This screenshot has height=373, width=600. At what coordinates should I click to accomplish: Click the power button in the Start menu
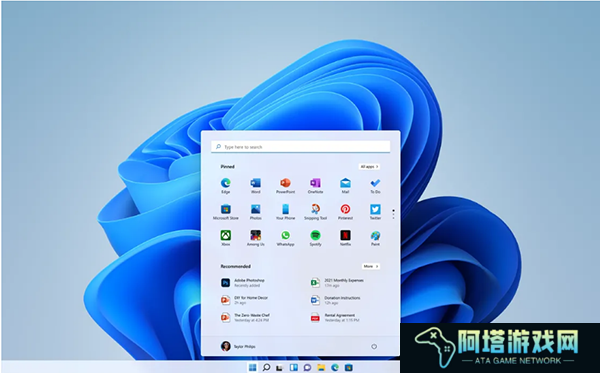(x=374, y=346)
